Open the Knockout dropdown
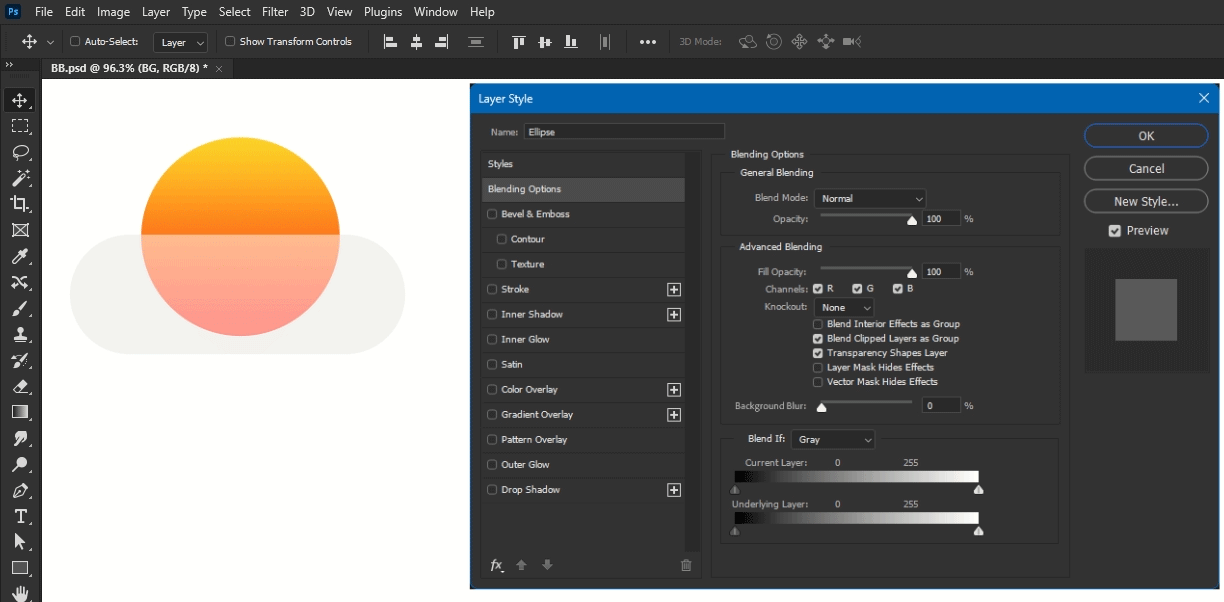1224x602 pixels. pos(842,307)
